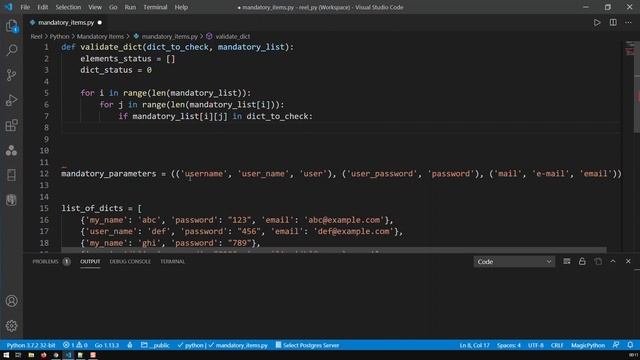Click the VS Code logo in title bar
This screenshot has width=640, height=360.
click(x=8, y=7)
